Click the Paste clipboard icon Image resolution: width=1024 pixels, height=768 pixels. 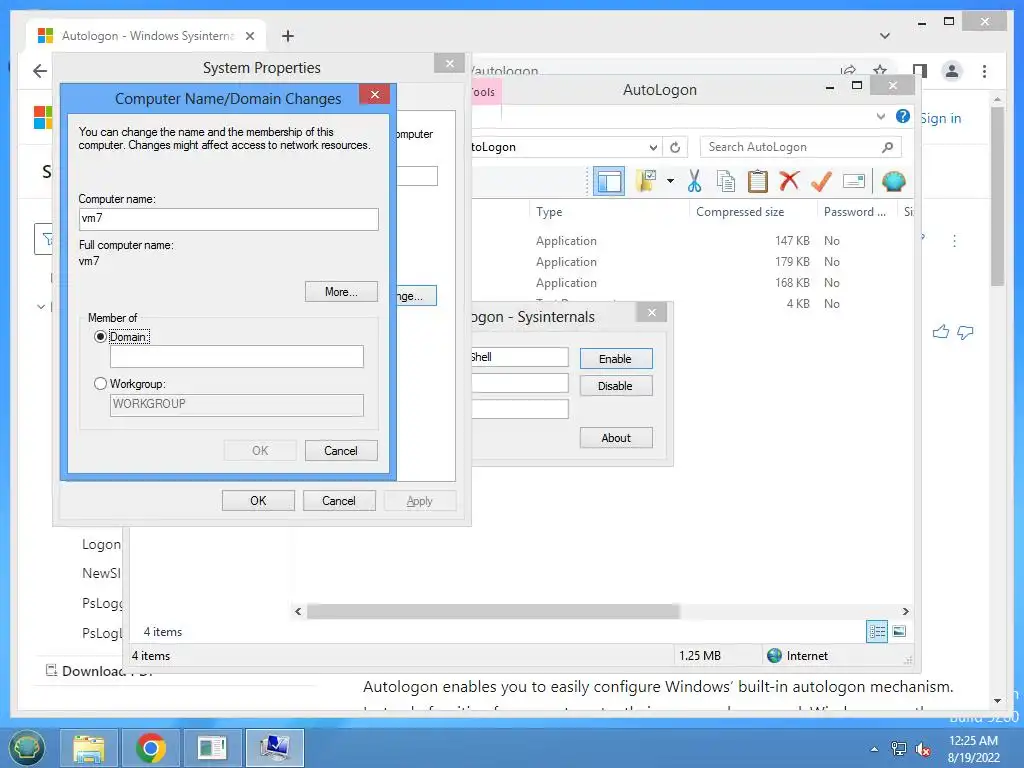coord(758,182)
